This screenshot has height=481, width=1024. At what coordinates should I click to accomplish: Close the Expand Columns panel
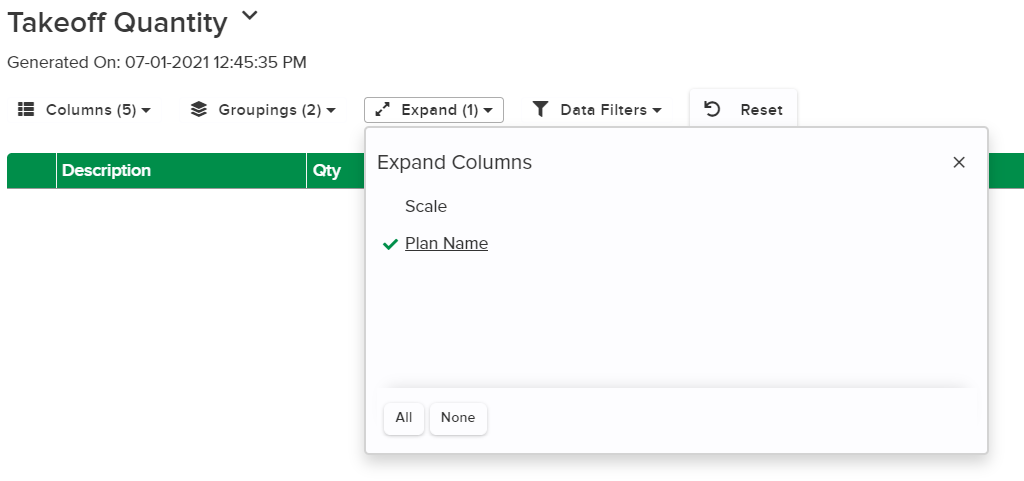959,163
